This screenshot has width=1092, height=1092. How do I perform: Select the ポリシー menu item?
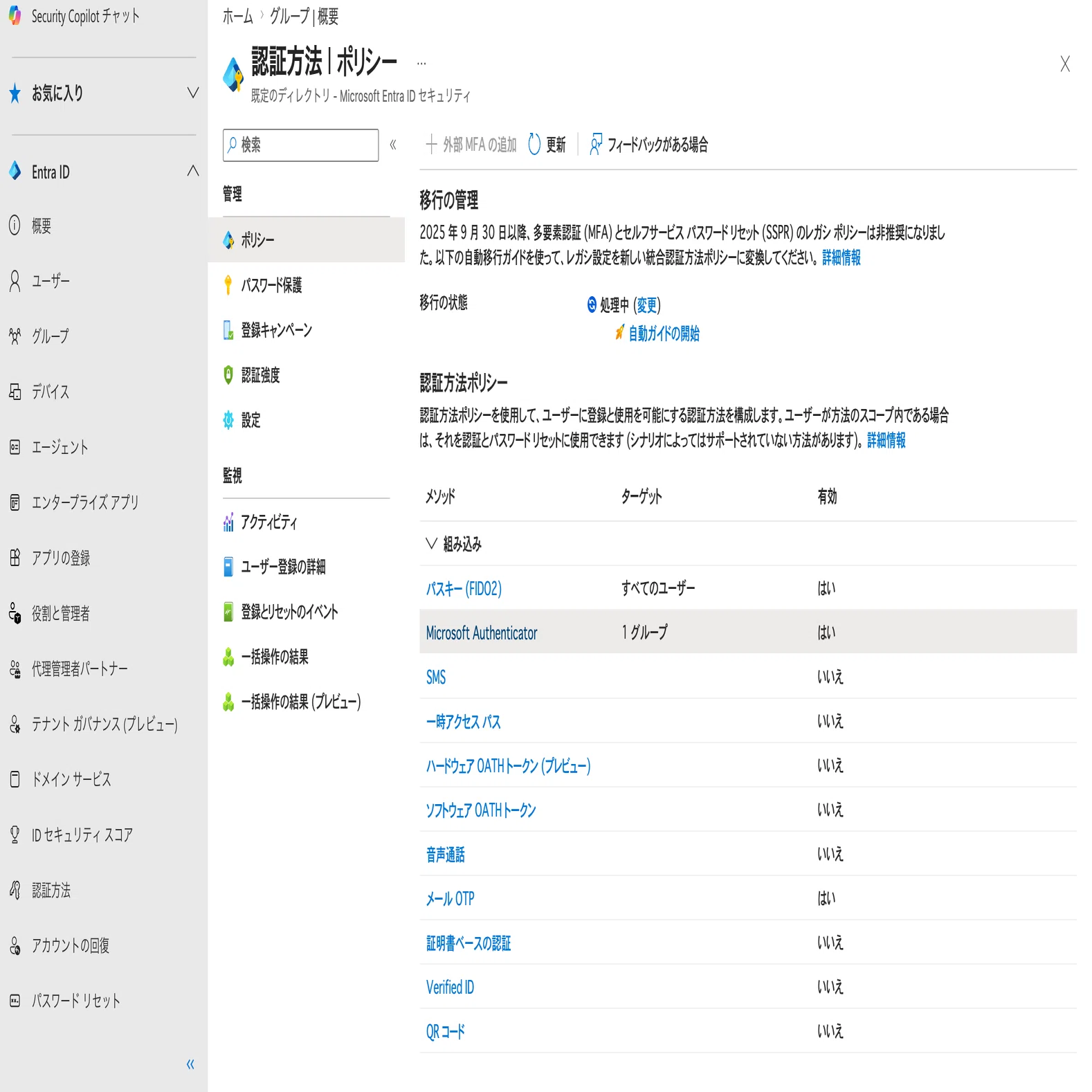(x=307, y=240)
